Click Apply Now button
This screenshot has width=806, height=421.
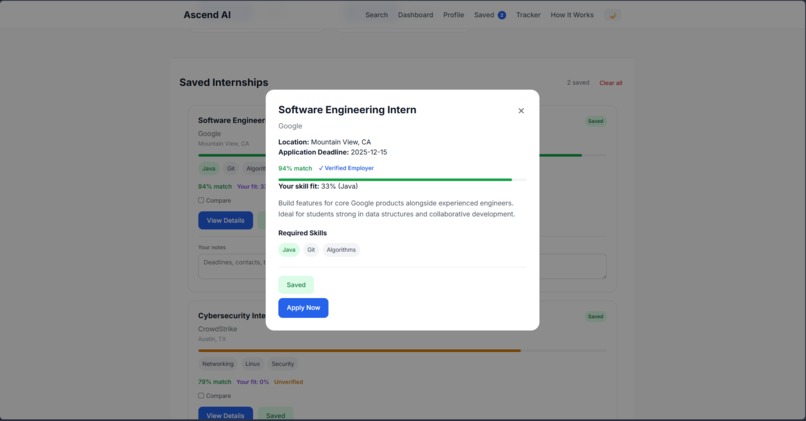point(303,308)
